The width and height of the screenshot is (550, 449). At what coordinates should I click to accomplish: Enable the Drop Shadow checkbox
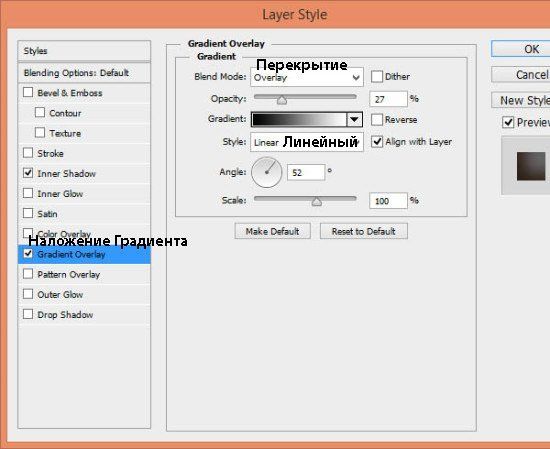[x=28, y=314]
